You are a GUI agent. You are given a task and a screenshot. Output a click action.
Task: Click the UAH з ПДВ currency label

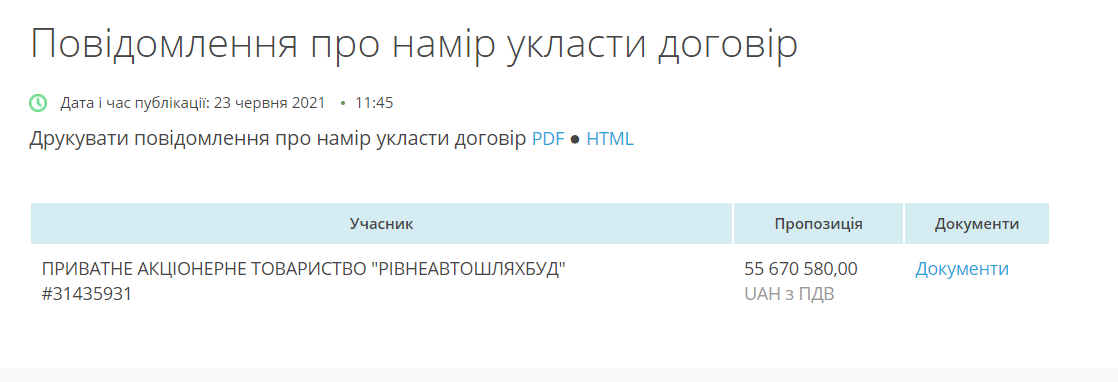(789, 294)
